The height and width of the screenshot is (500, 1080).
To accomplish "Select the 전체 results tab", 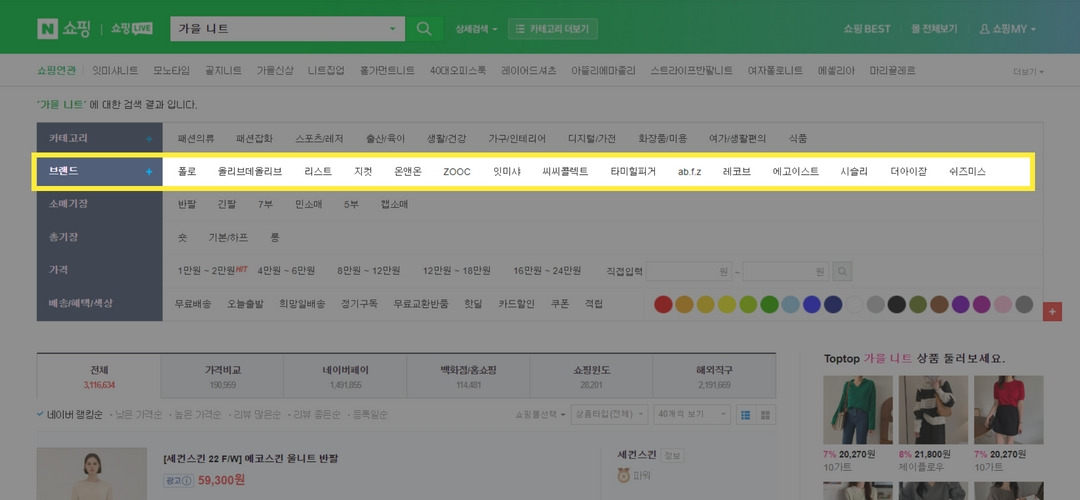I will click(x=98, y=376).
